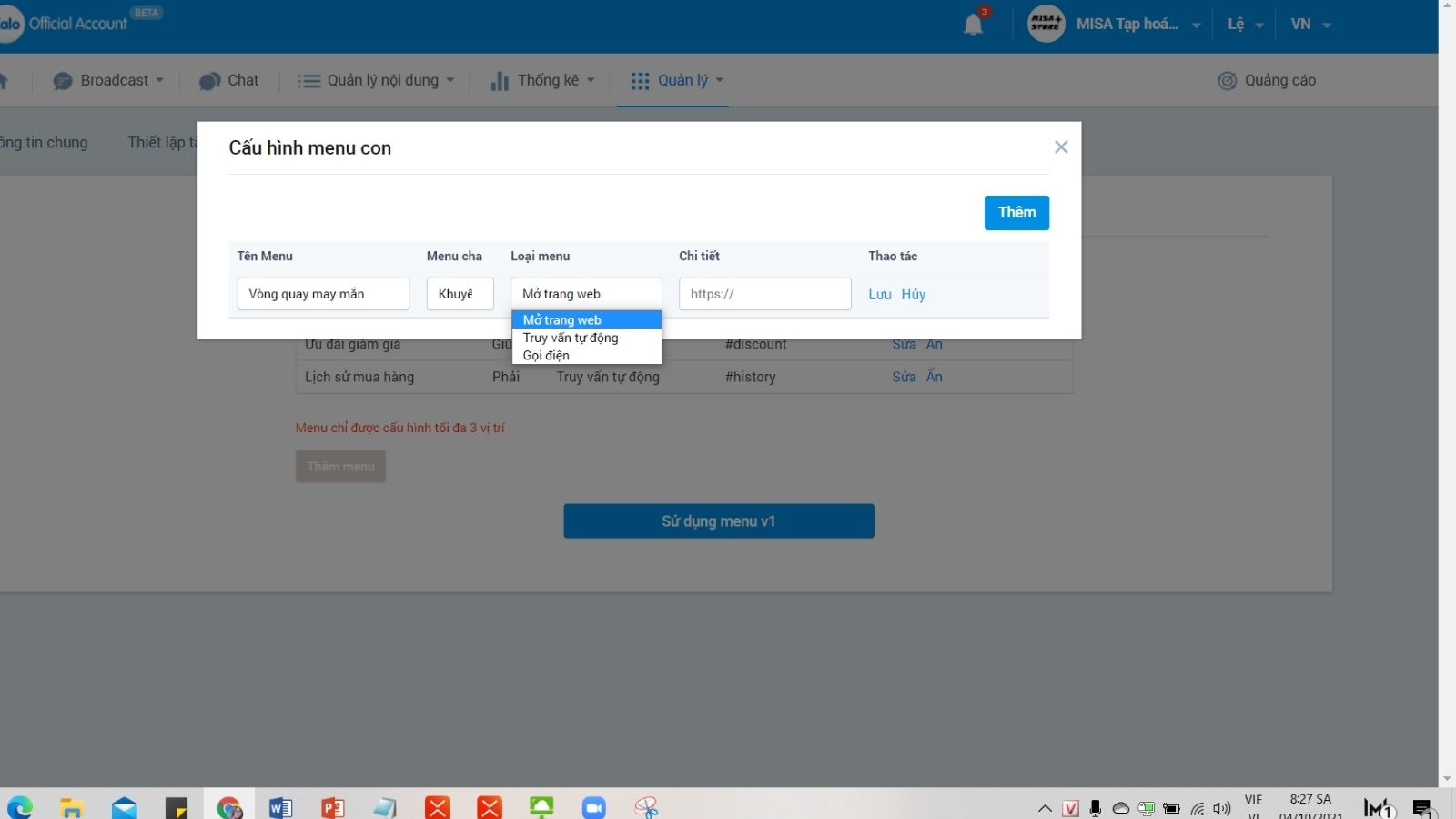Screen dimensions: 1456x819
Task: Click the Hủy link to cancel
Action: (913, 295)
